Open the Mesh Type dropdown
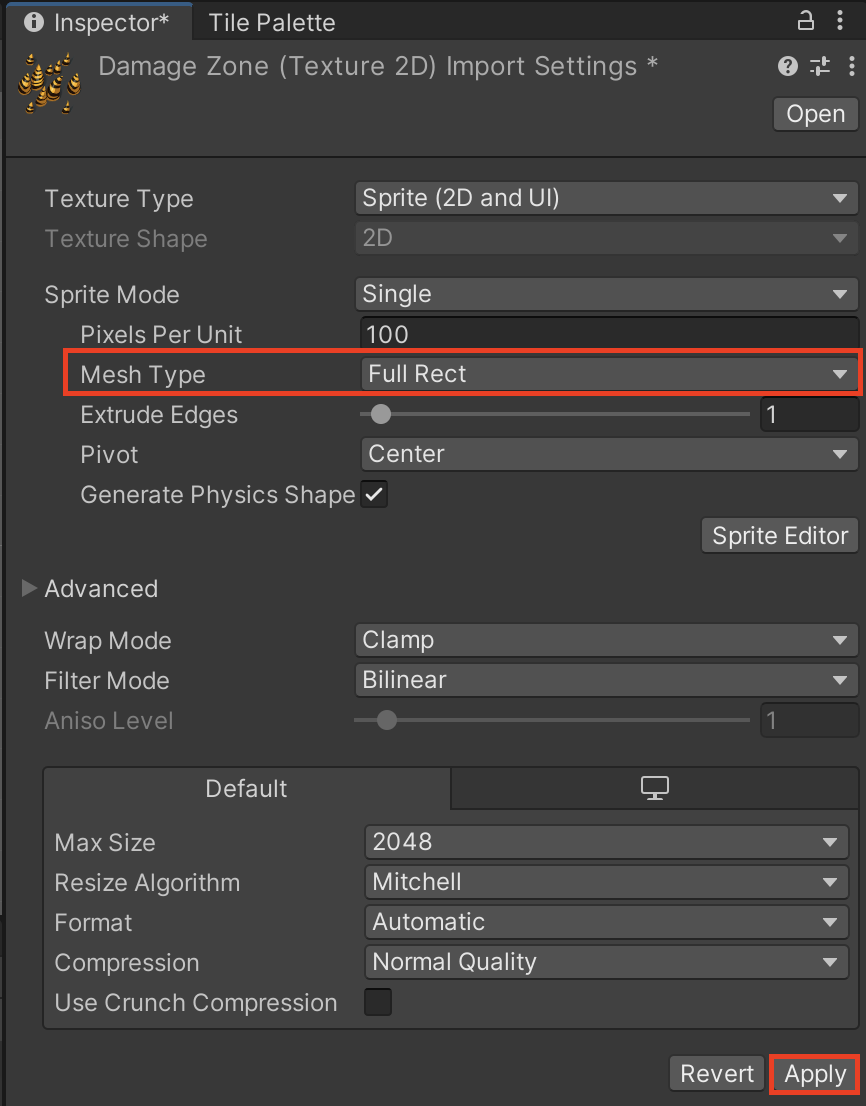 click(606, 374)
